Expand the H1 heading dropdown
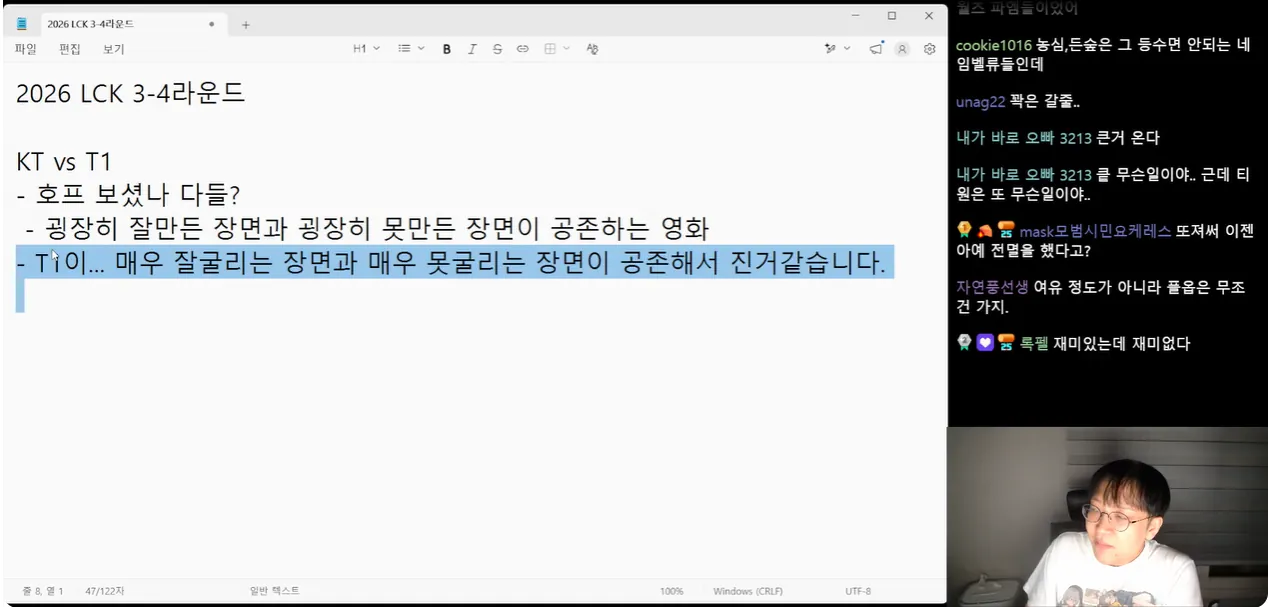This screenshot has height=607, width=1268. tap(366, 49)
